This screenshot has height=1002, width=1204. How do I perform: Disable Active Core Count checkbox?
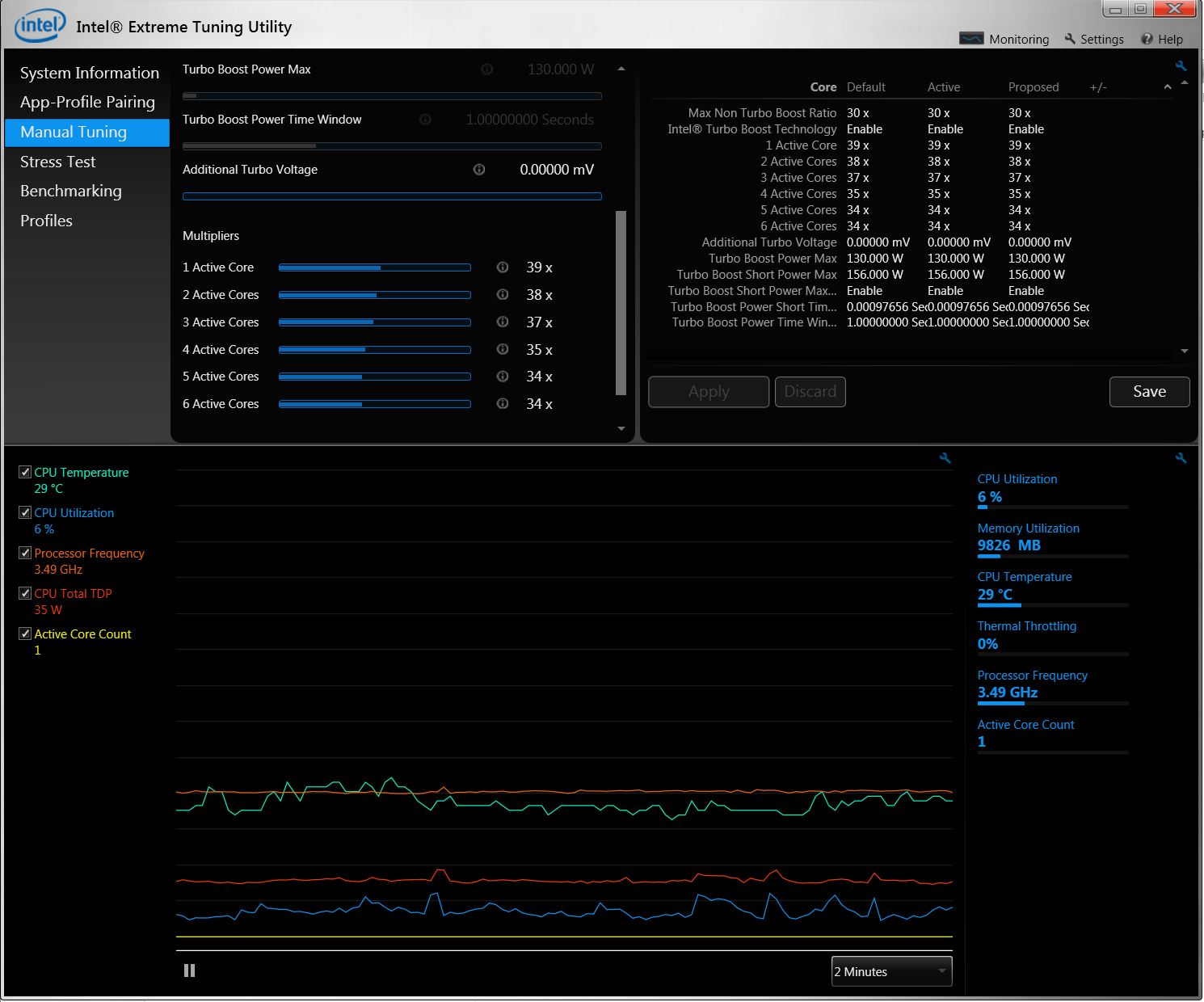point(25,634)
